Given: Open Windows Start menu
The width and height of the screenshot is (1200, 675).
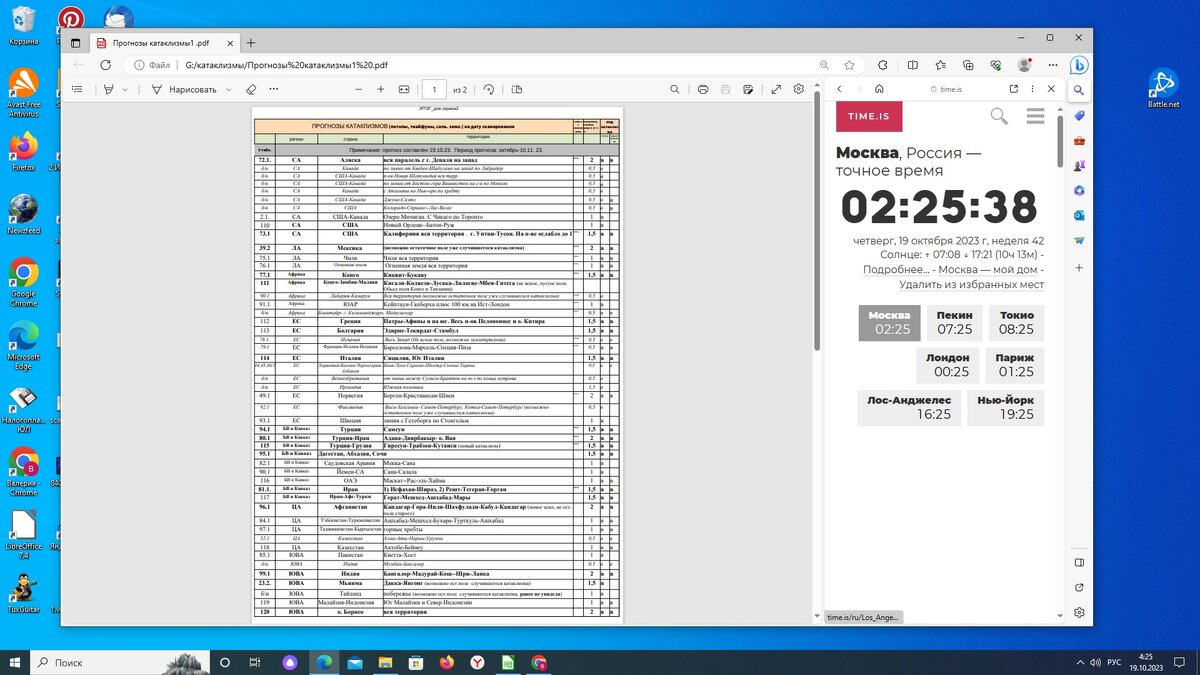Looking at the screenshot, I should point(17,662).
